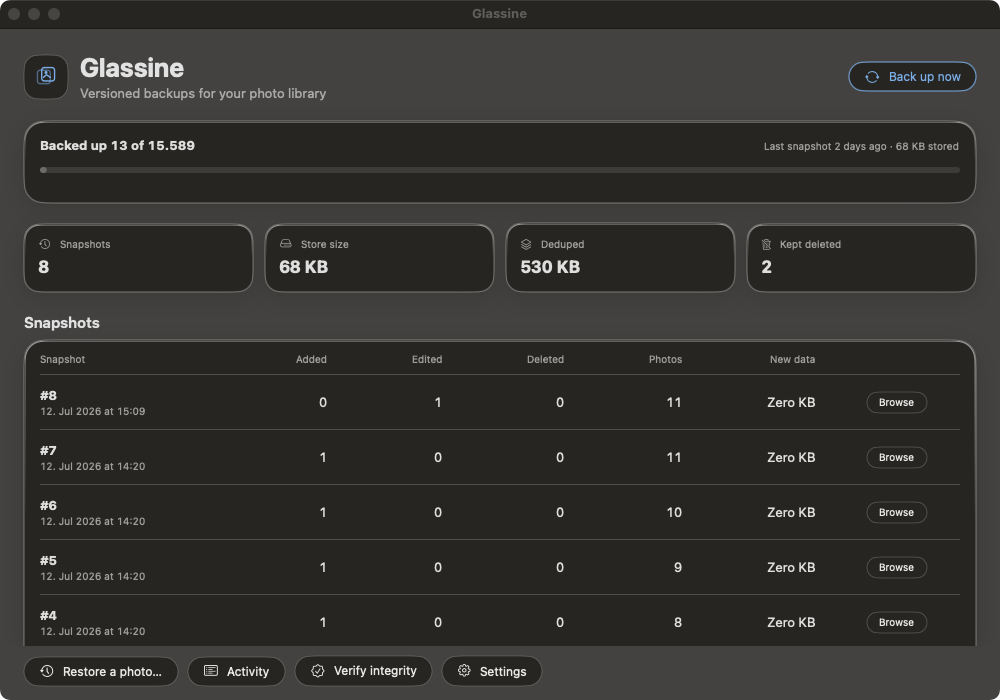
Task: Click the Store size drive icon
Action: tap(286, 244)
